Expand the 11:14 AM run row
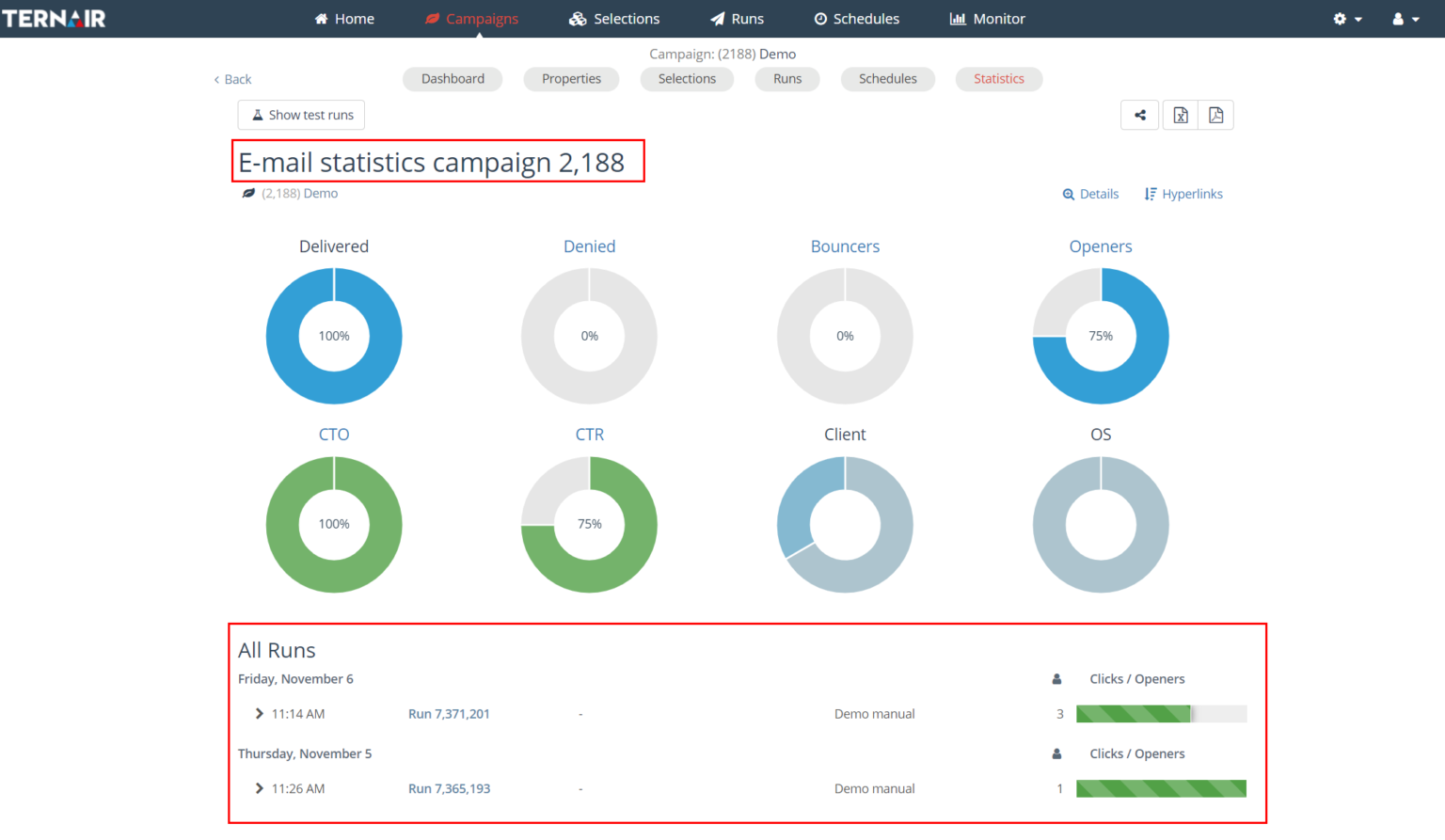The height and width of the screenshot is (840, 1445). click(259, 714)
